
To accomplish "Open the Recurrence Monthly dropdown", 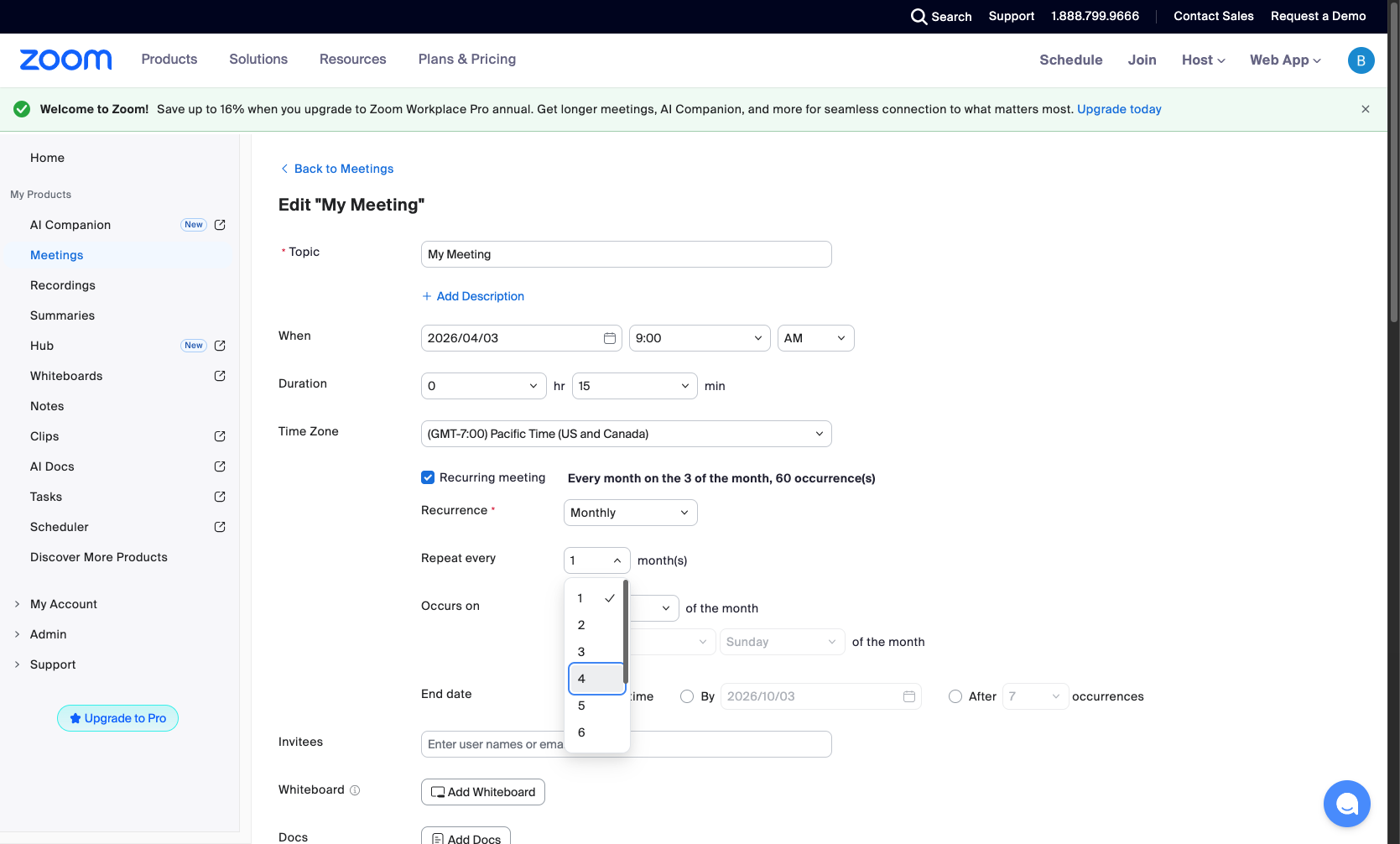I will [631, 513].
